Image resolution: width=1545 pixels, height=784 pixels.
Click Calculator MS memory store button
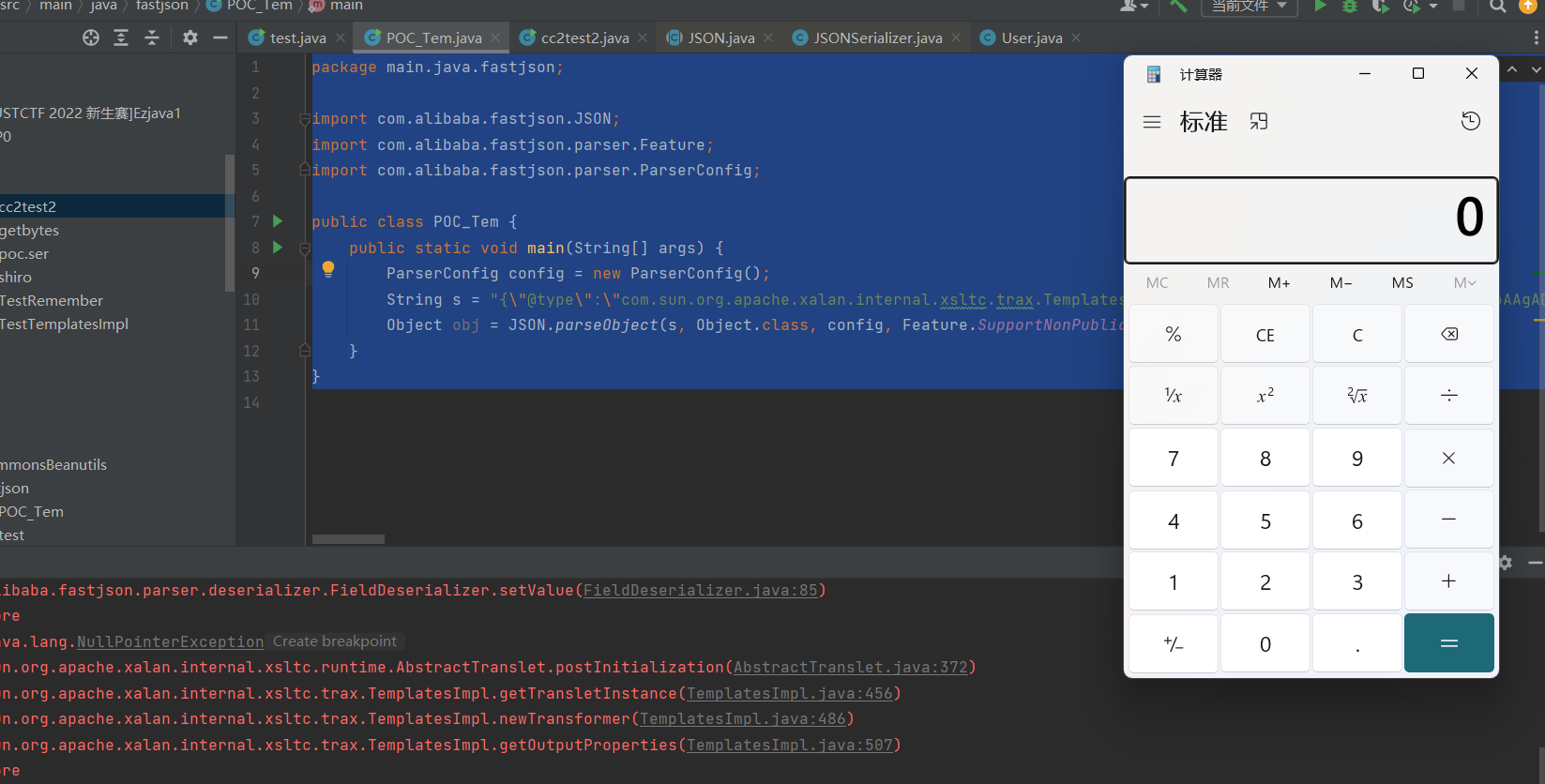pyautogui.click(x=1402, y=282)
